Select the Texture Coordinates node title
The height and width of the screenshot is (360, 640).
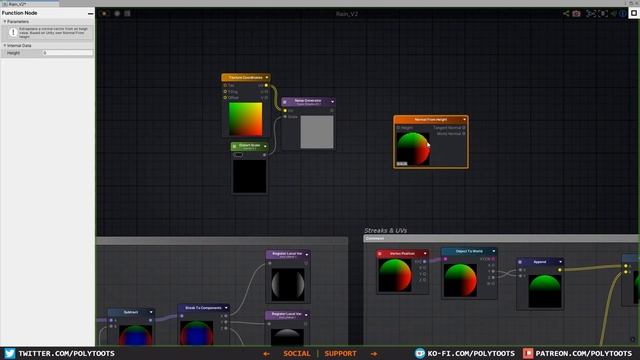[245, 78]
